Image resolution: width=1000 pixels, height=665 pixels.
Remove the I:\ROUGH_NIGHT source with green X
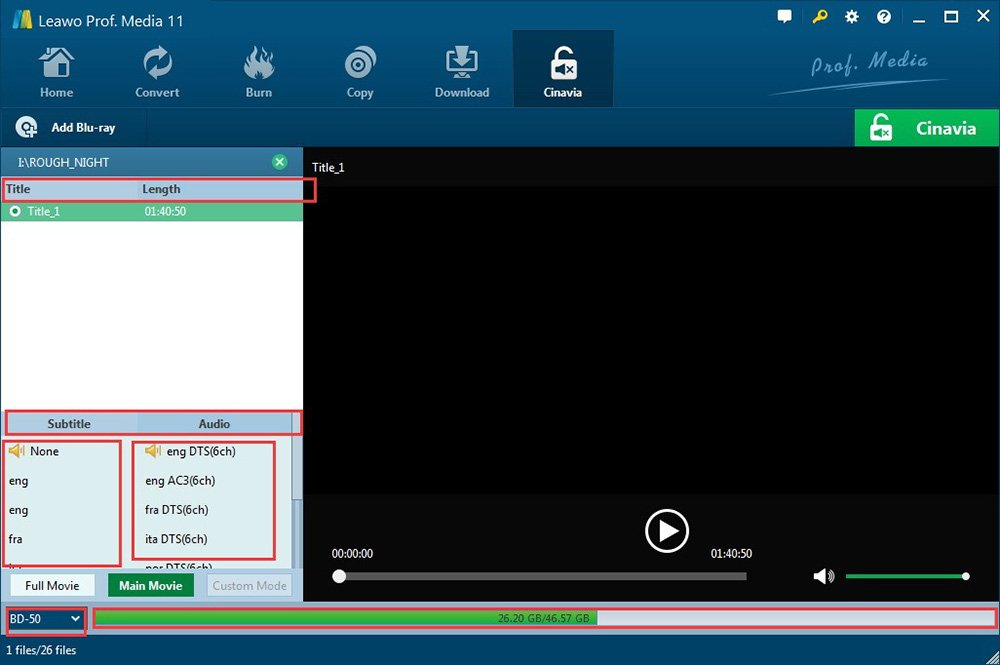[279, 162]
